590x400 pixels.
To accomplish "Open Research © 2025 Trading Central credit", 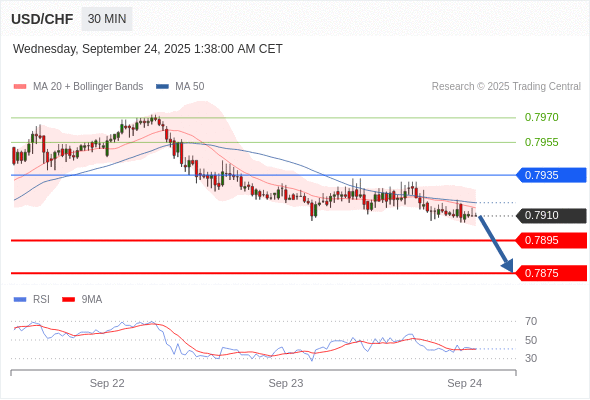I will (506, 87).
